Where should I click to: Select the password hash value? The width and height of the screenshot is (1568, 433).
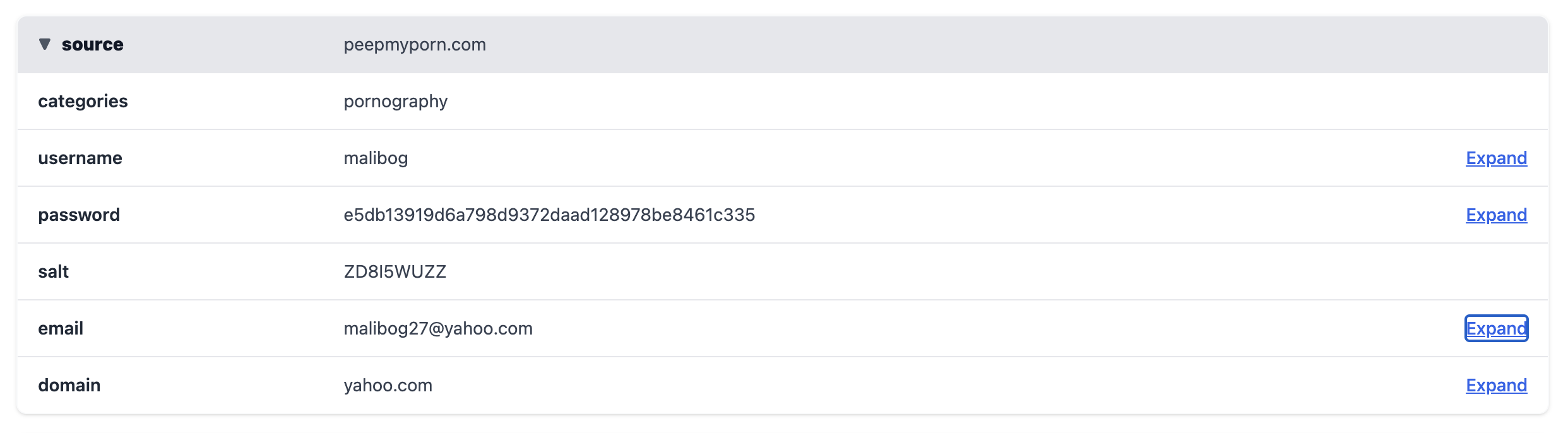coord(549,215)
